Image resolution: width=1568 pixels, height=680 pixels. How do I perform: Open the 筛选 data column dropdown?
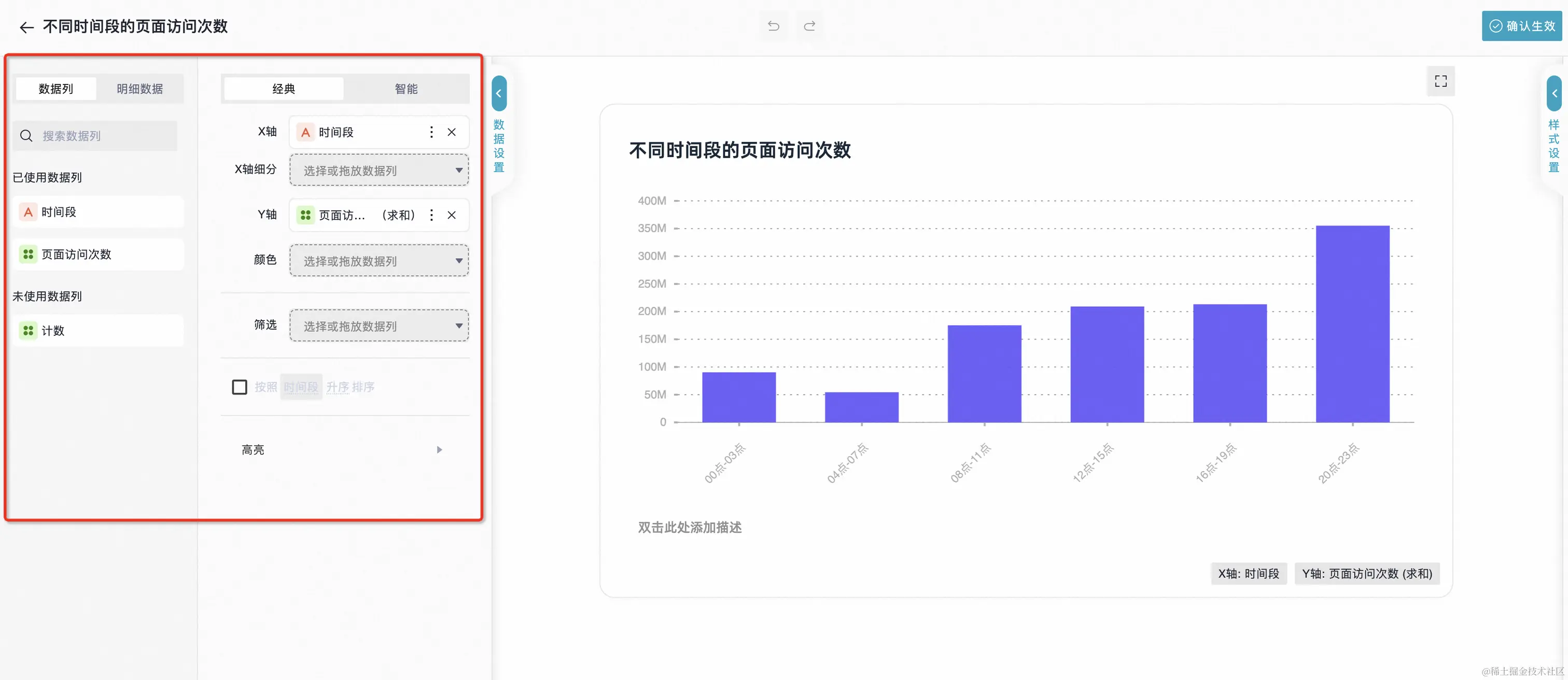(379, 326)
